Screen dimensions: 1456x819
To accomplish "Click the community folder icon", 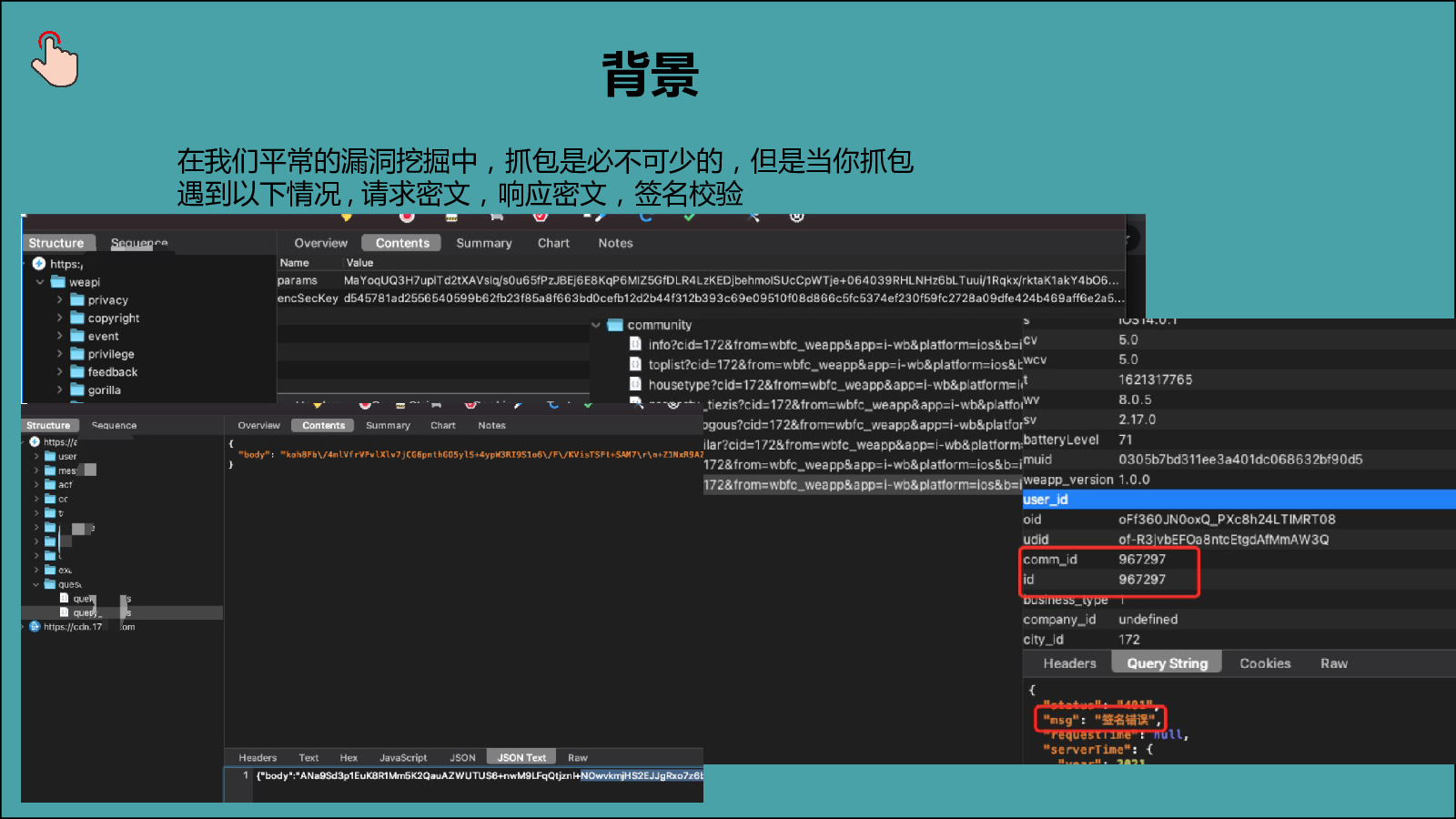I will click(615, 325).
